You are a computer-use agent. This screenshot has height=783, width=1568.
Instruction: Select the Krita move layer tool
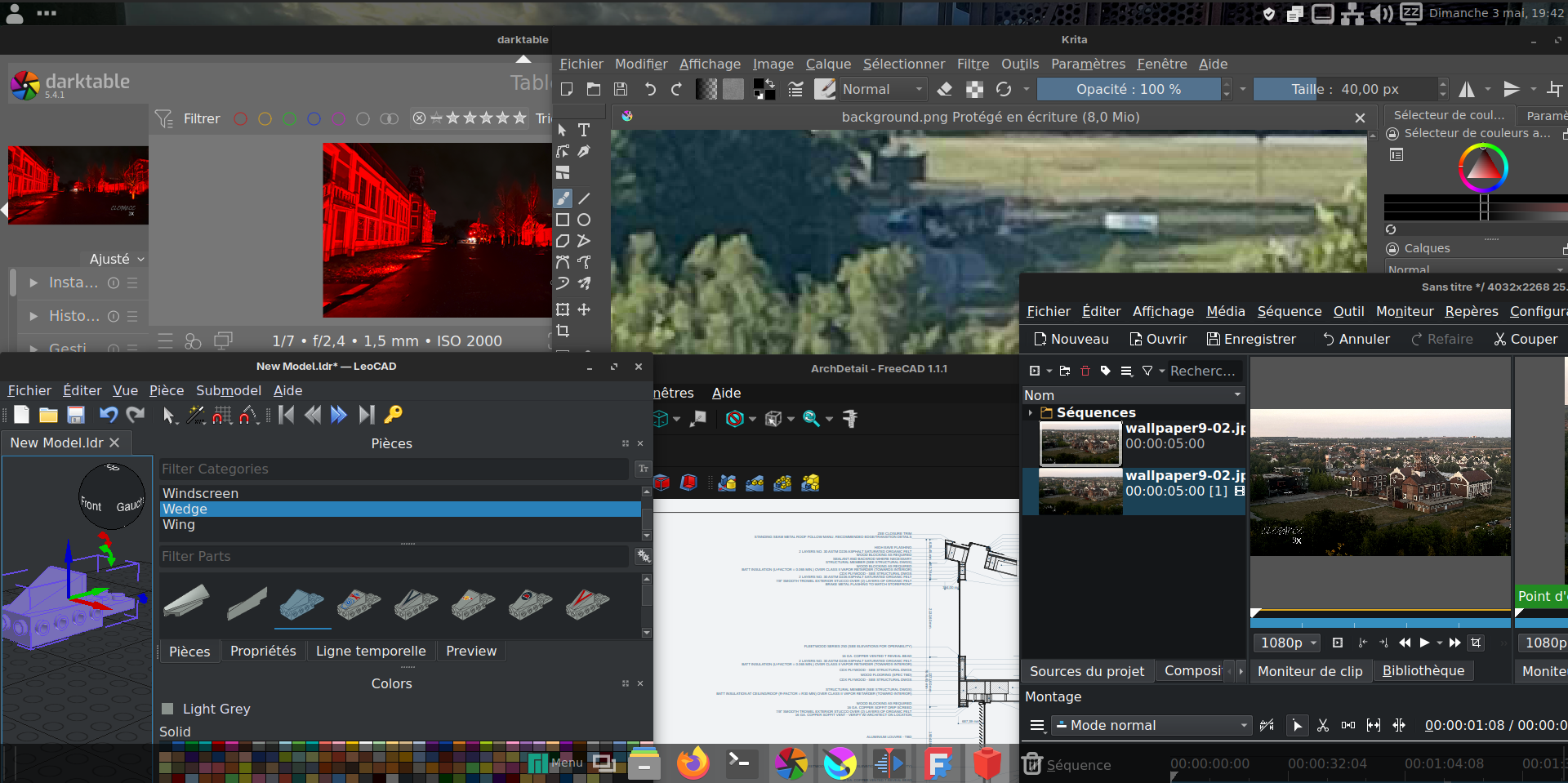(x=584, y=309)
